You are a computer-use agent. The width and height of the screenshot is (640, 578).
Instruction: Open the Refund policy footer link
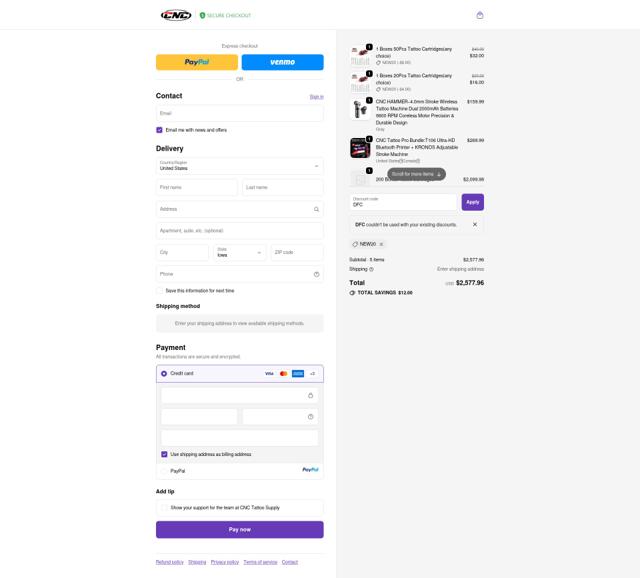click(x=169, y=562)
